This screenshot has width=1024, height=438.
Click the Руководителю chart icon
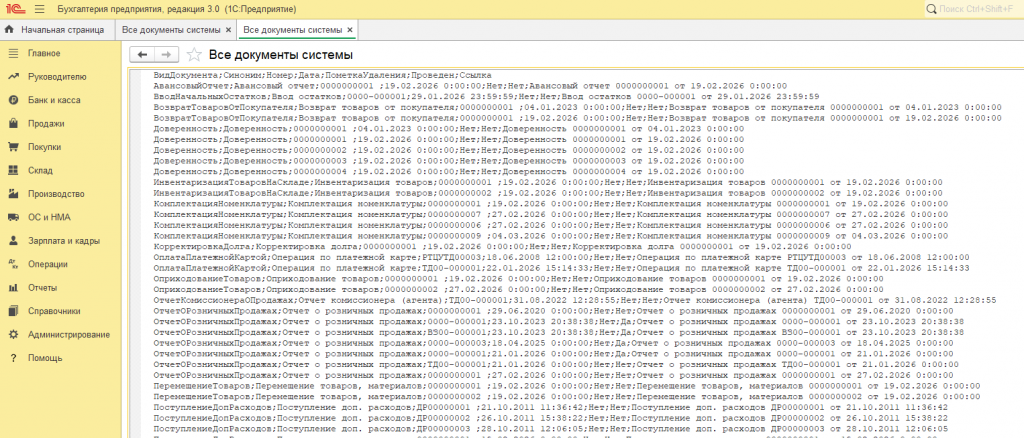click(x=12, y=76)
